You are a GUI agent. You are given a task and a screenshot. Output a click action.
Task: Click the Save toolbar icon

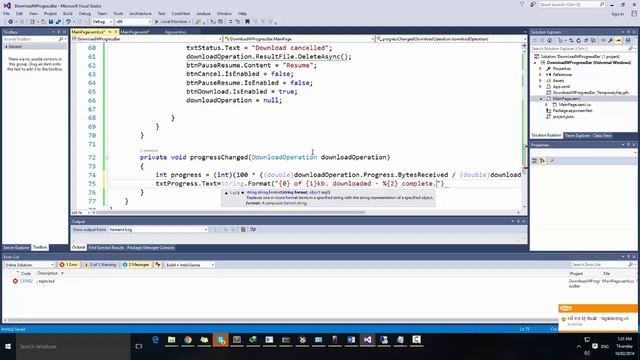[51, 22]
